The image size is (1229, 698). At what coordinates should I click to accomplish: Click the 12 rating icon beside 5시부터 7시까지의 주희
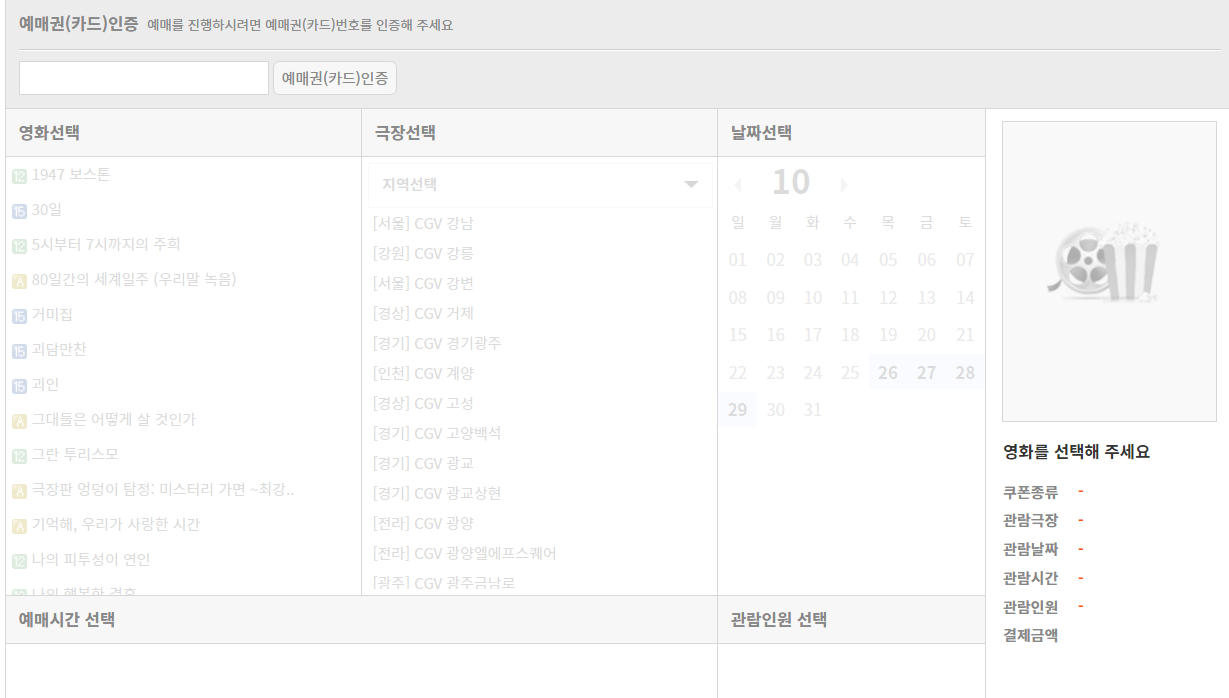pos(19,247)
